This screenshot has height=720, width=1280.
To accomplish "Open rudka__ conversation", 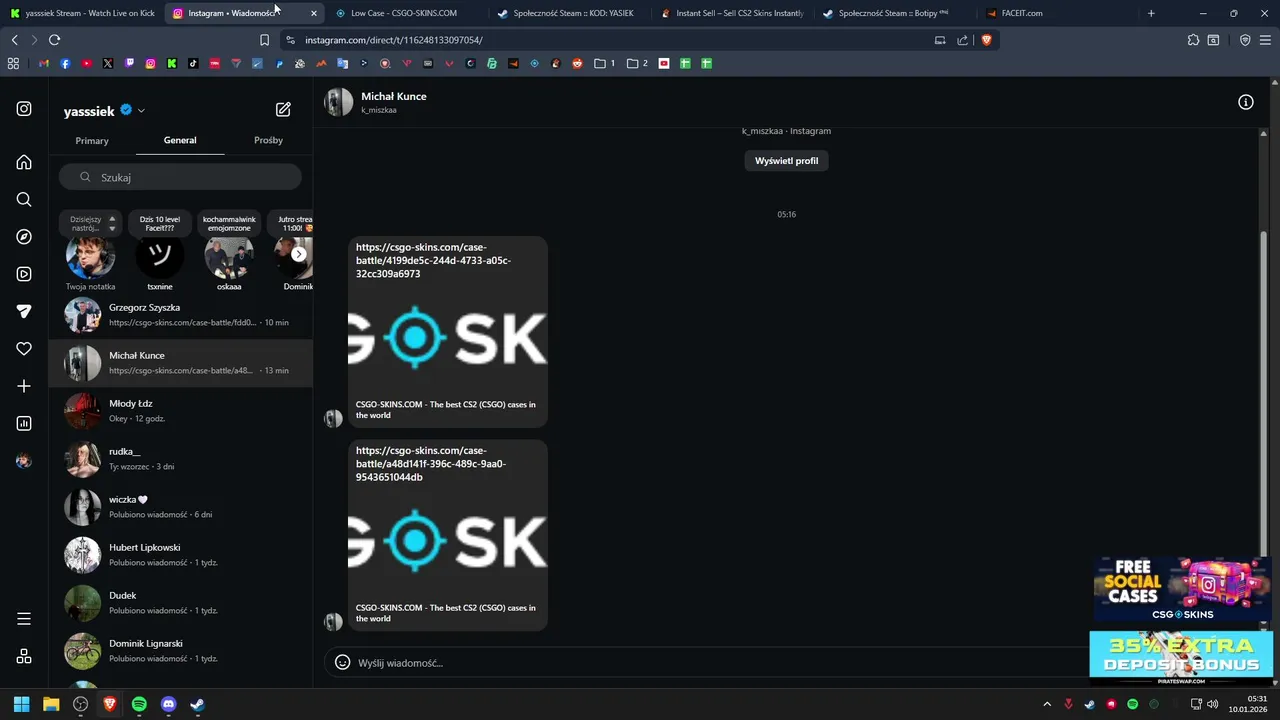I will 180,459.
